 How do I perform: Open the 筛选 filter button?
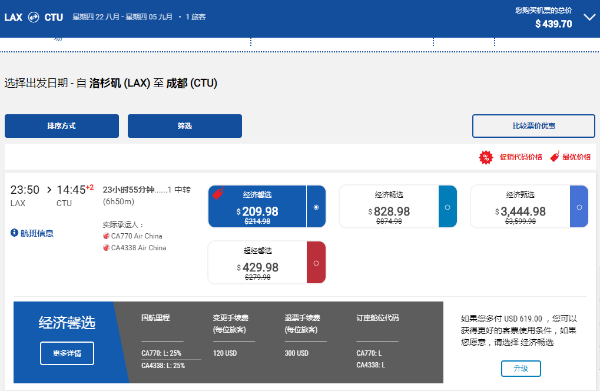pos(185,126)
